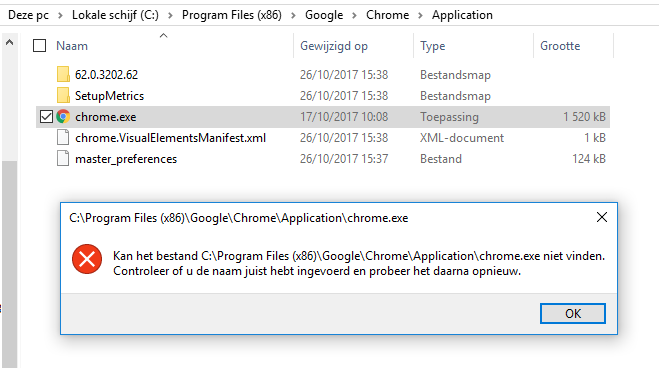Select the SetupMetrics folder icon
The height and width of the screenshot is (368, 659).
click(63, 95)
